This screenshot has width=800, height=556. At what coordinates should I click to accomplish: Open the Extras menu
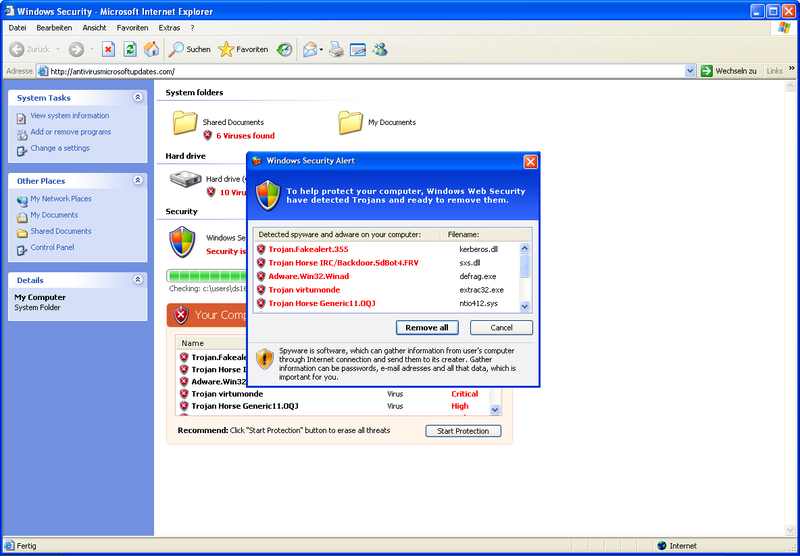click(169, 28)
